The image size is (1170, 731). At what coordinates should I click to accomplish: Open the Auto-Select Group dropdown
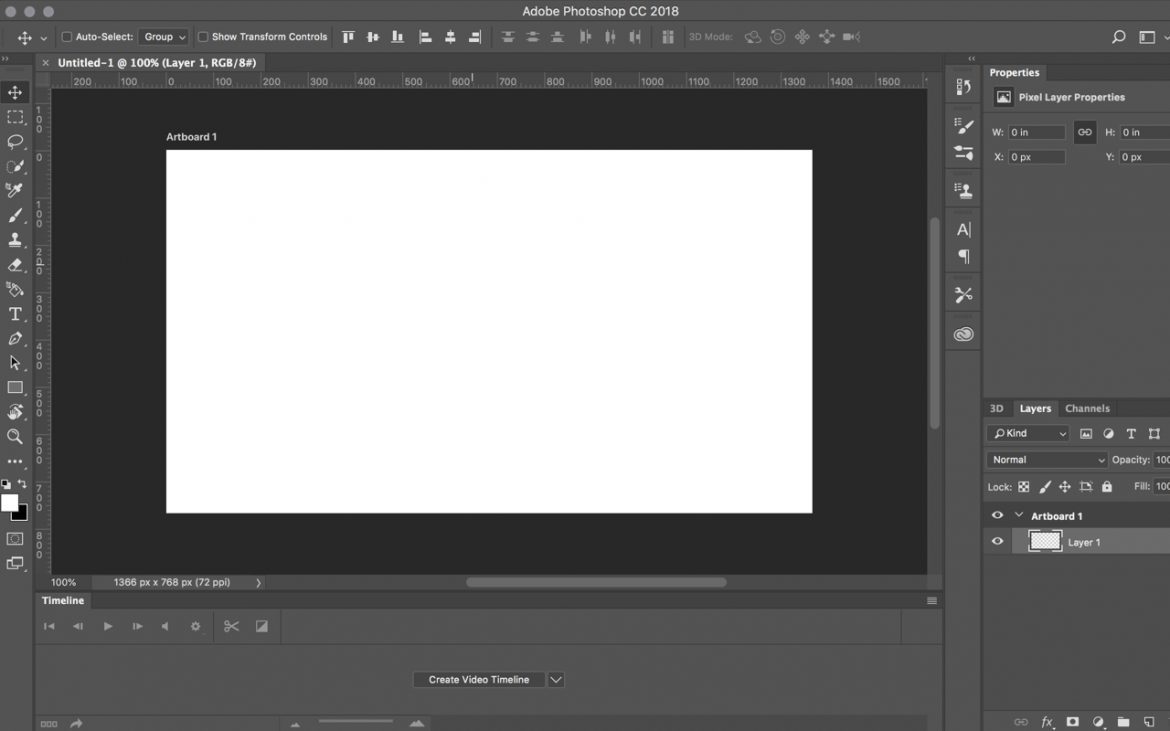[163, 37]
